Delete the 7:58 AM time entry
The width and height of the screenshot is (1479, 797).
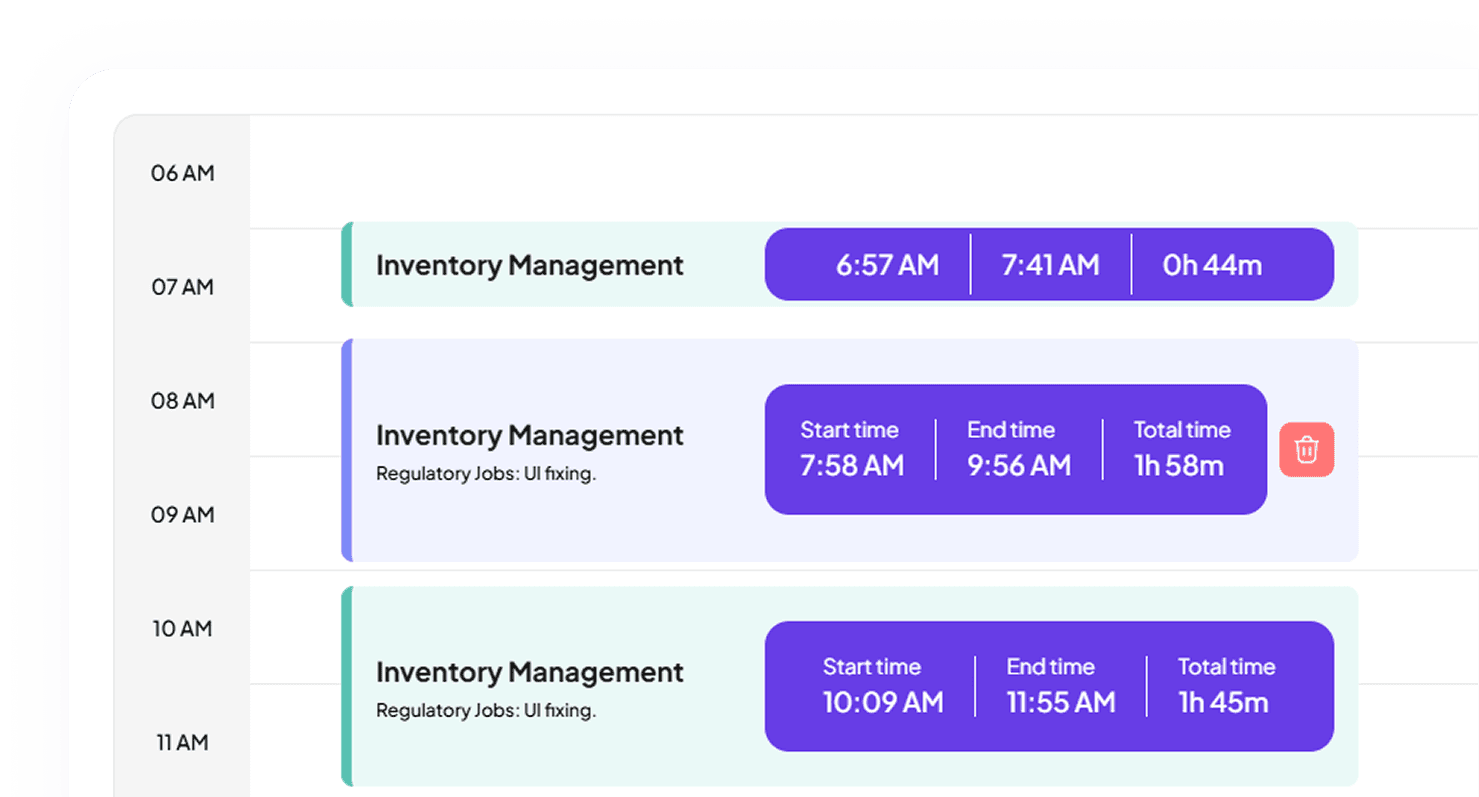click(x=1306, y=450)
